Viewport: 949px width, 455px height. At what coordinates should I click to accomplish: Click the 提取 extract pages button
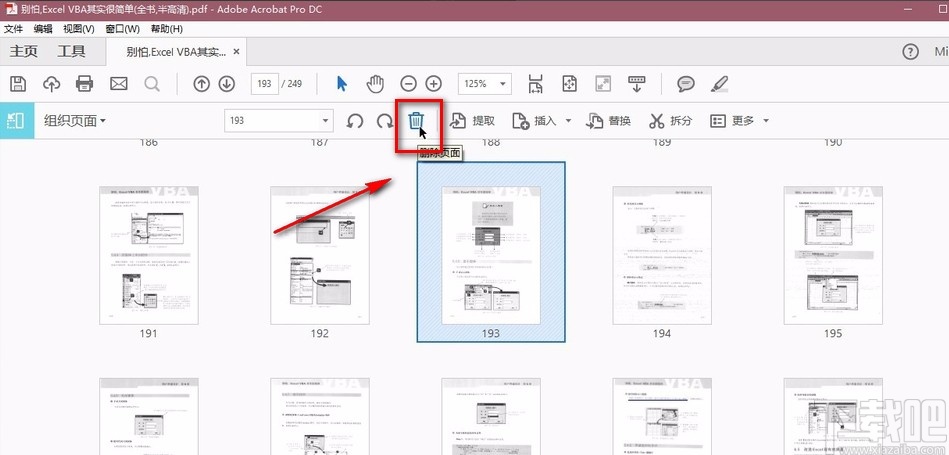pos(473,121)
